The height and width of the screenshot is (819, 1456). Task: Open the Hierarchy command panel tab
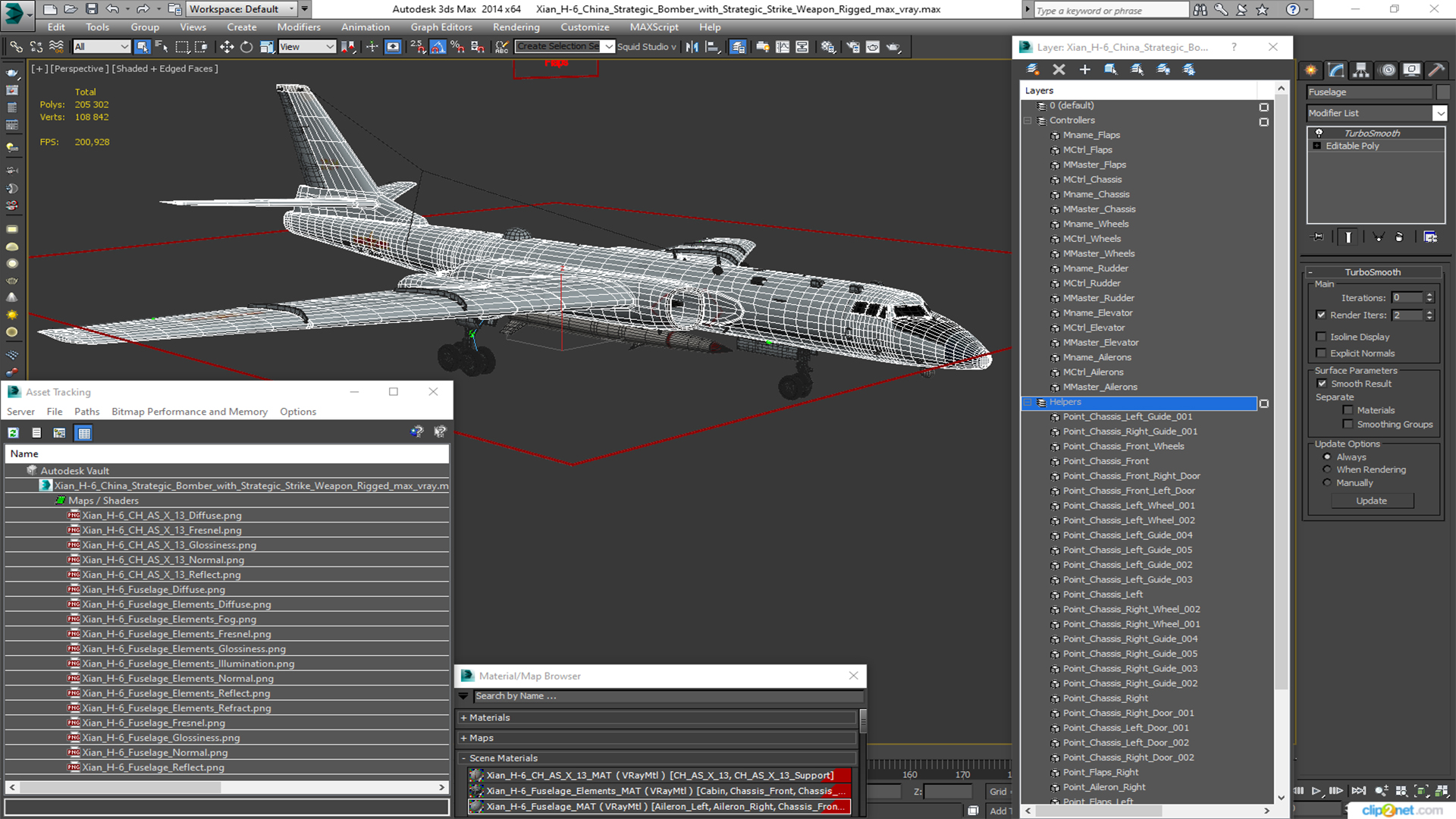(x=1361, y=70)
